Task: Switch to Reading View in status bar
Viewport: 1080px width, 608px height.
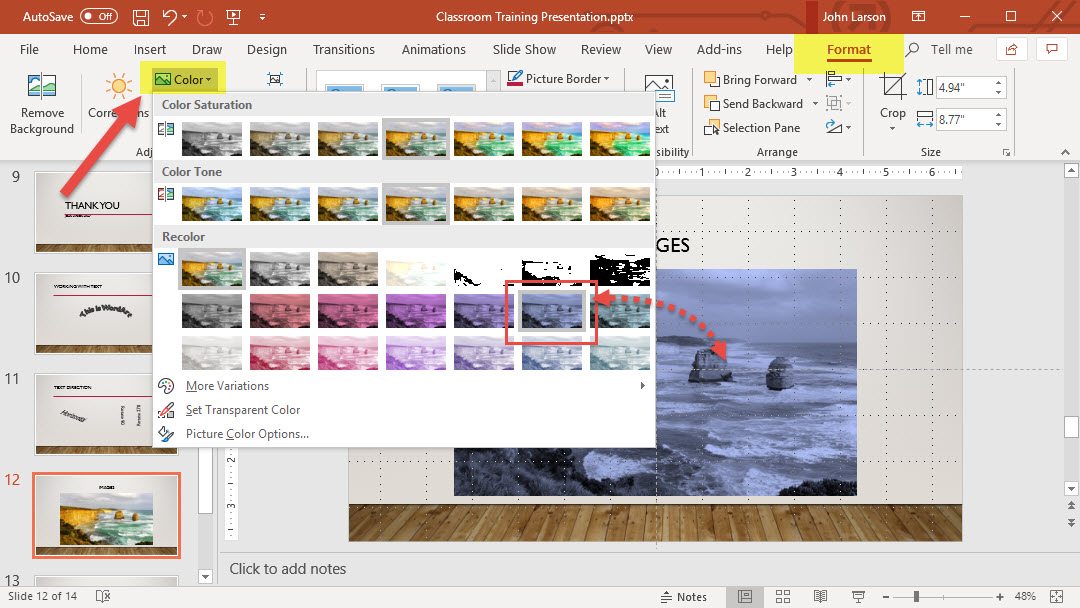Action: pyautogui.click(x=820, y=597)
